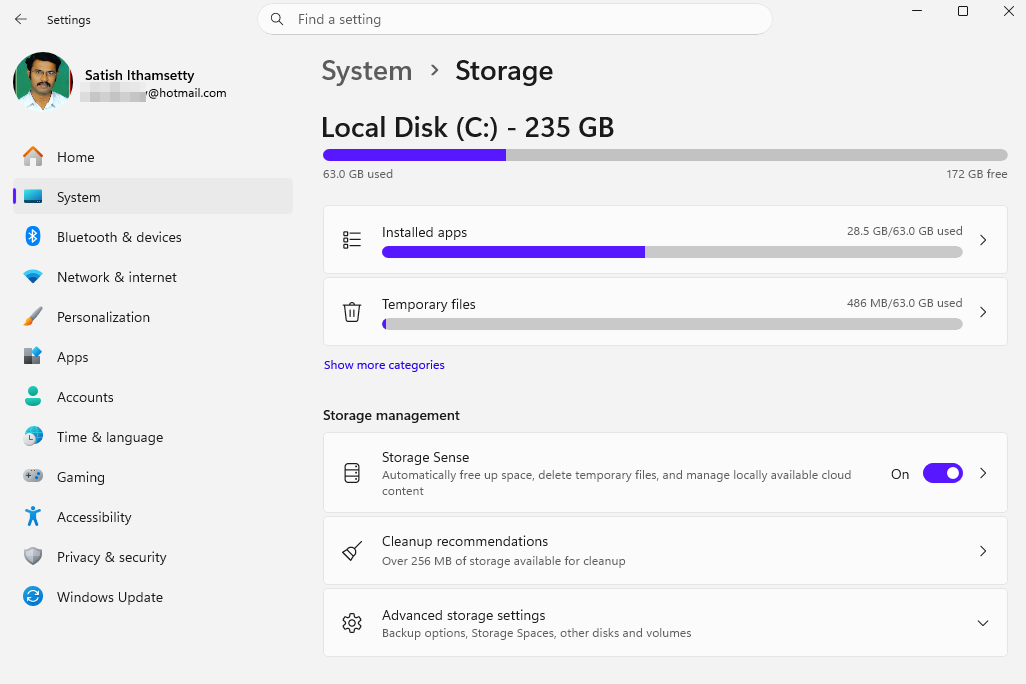Click the Storage management heading
Image resolution: width=1026 pixels, height=684 pixels.
click(x=391, y=415)
